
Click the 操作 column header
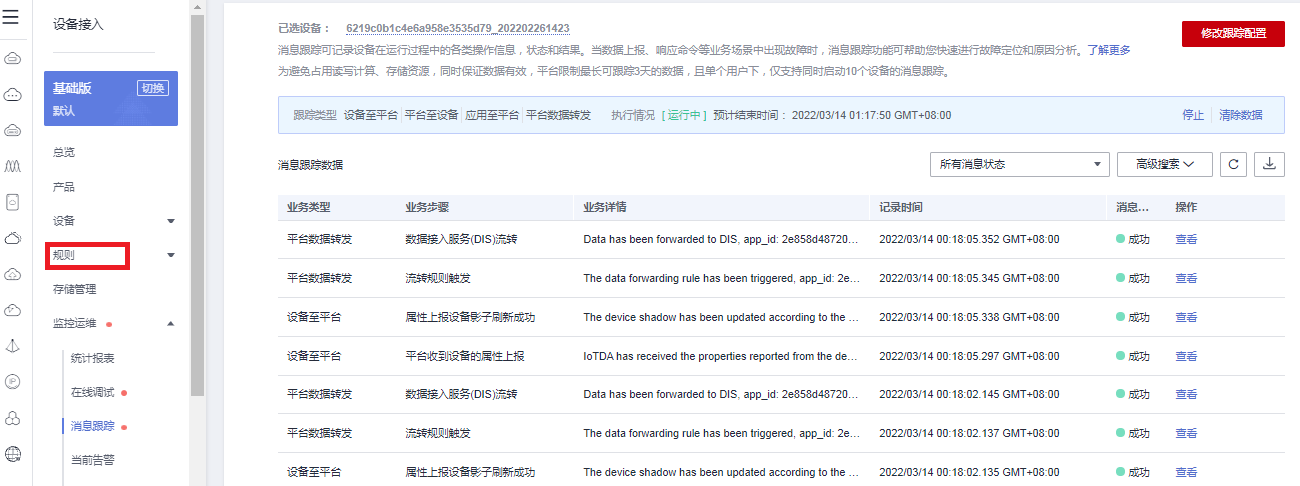[1186, 207]
